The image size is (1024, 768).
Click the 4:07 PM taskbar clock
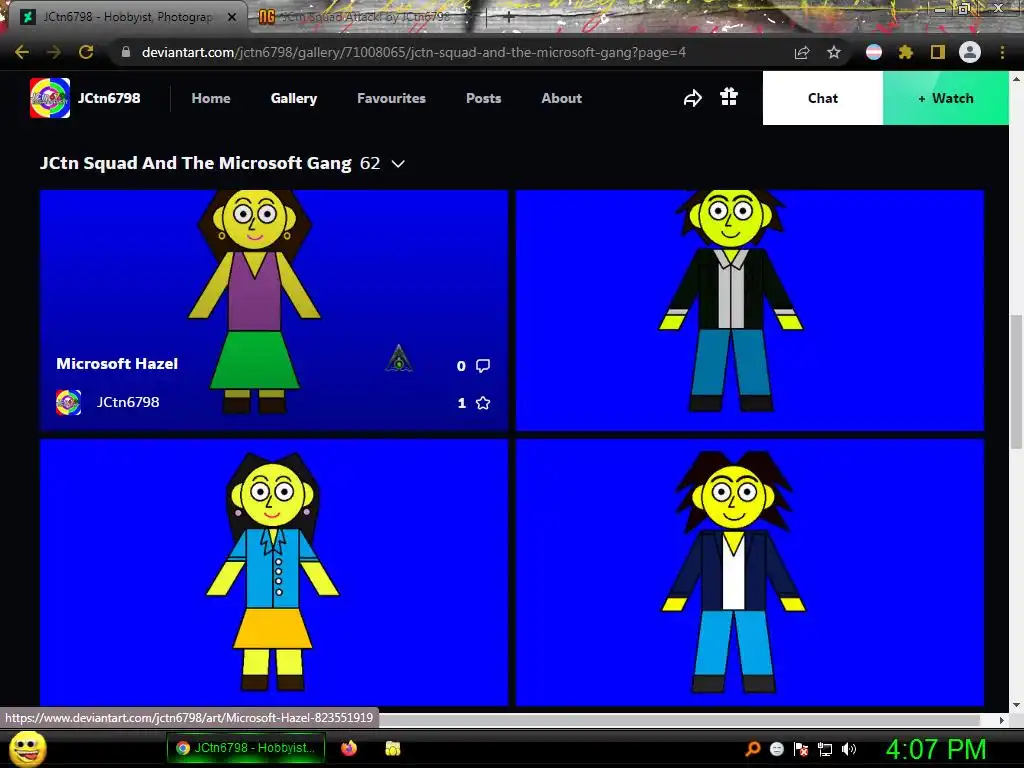936,749
